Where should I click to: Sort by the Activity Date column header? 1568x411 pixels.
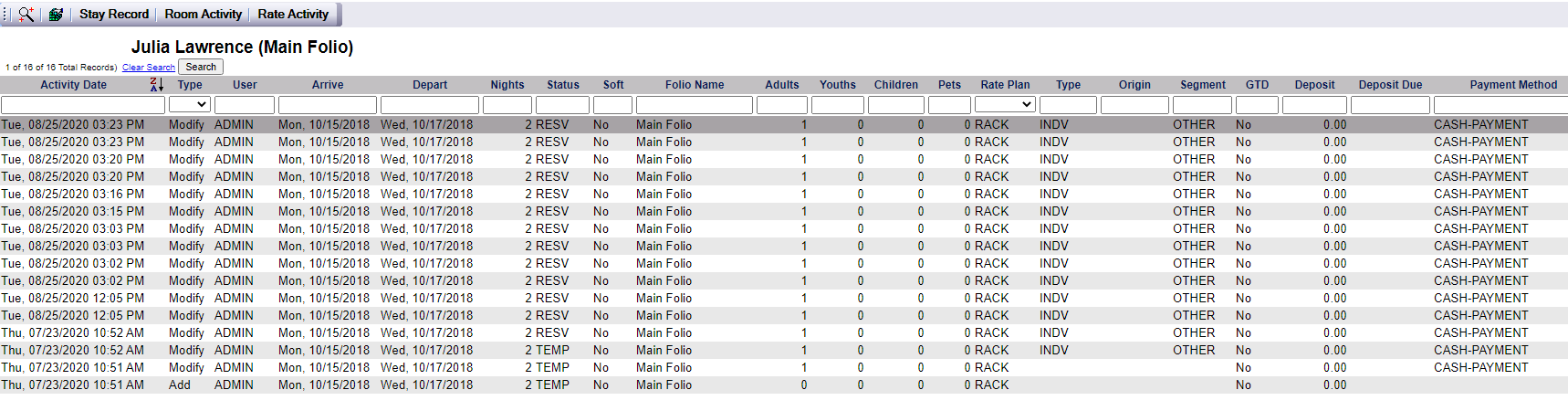pyautogui.click(x=74, y=84)
